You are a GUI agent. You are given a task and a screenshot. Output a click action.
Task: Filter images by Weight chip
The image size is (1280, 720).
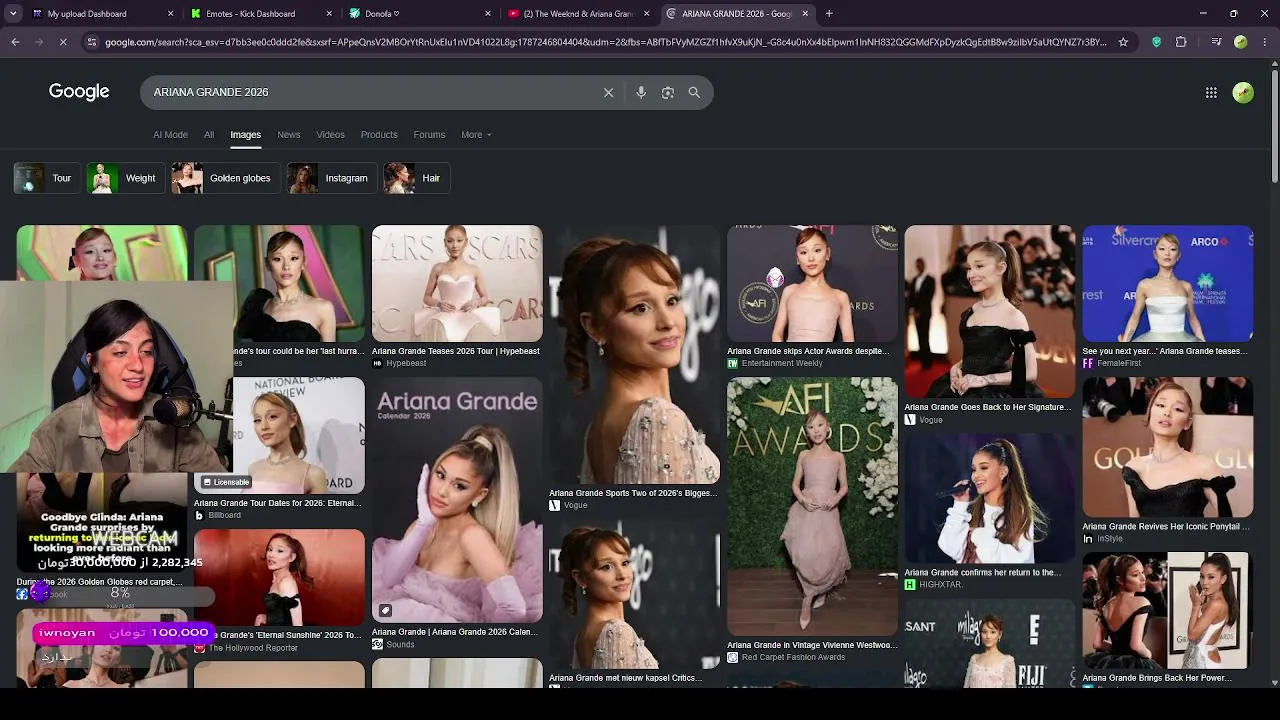click(x=124, y=178)
